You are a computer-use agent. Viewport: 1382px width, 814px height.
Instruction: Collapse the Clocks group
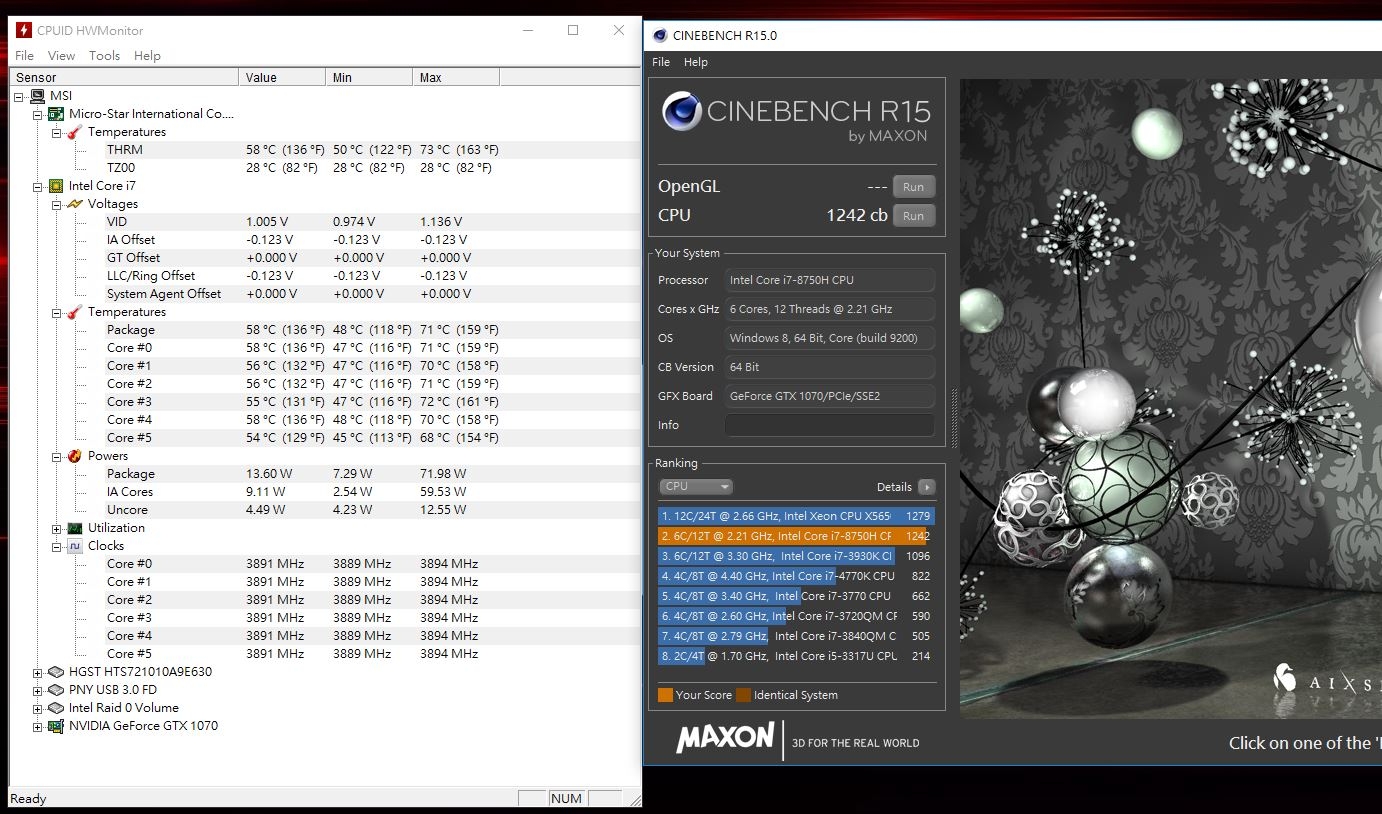(x=57, y=546)
